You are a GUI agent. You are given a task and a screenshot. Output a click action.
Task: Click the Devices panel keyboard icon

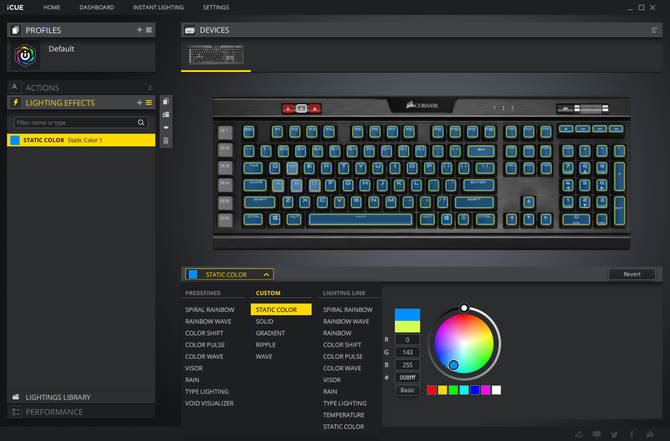[x=190, y=30]
